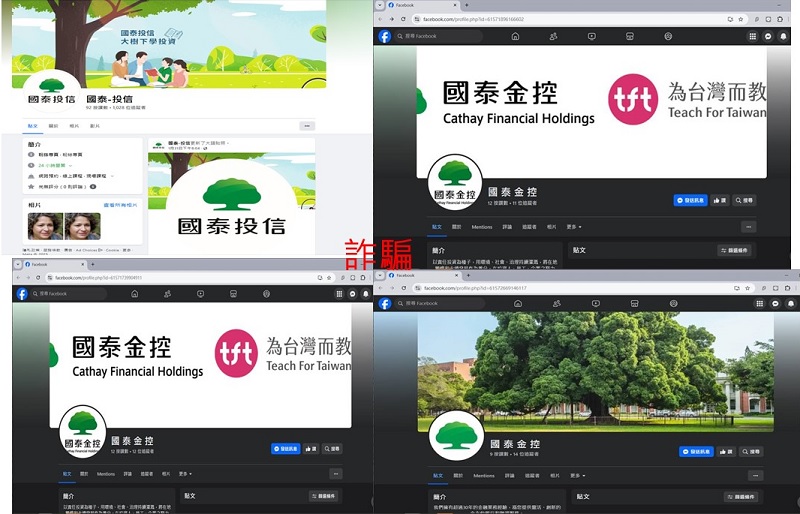The height and width of the screenshot is (514, 800).
Task: Close Facebook tab in upper-right browser window
Action: click(455, 5)
